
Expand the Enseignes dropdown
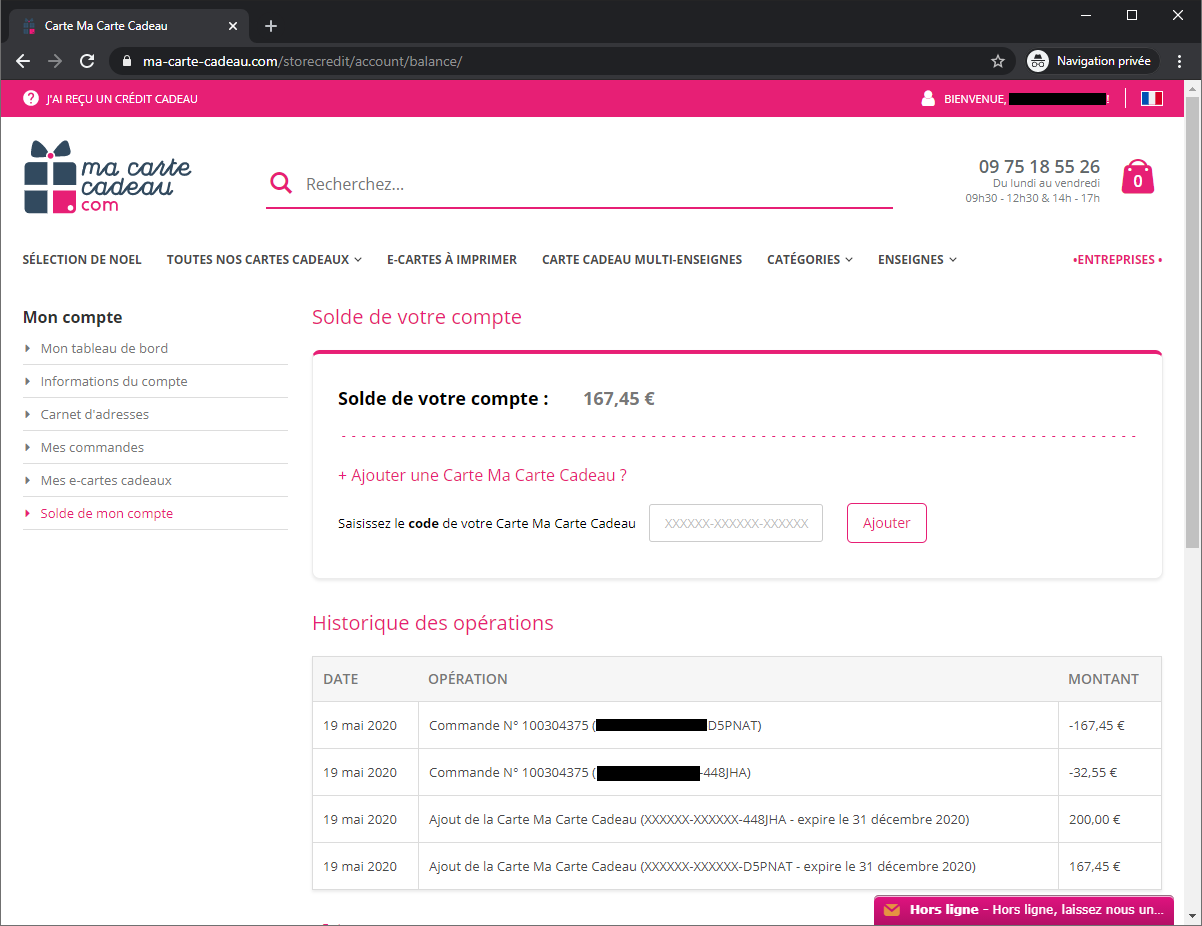coord(917,259)
